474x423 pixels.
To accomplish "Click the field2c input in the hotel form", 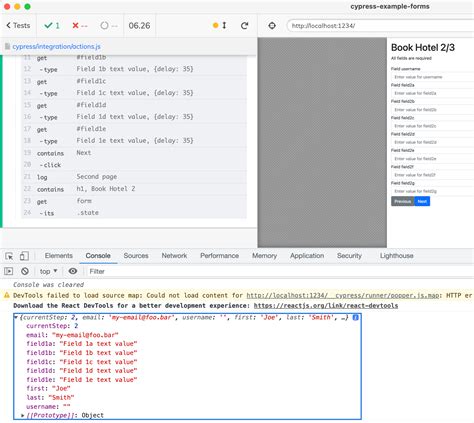I will [x=432, y=126].
